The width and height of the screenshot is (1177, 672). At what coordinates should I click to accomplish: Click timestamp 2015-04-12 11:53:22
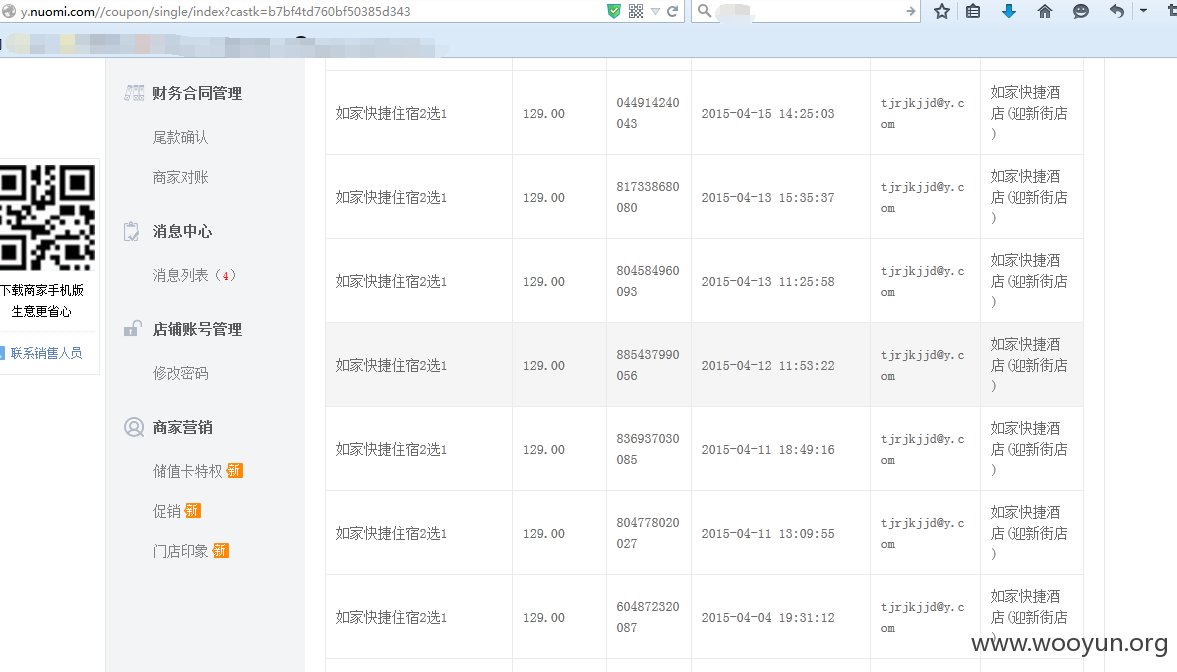point(768,366)
